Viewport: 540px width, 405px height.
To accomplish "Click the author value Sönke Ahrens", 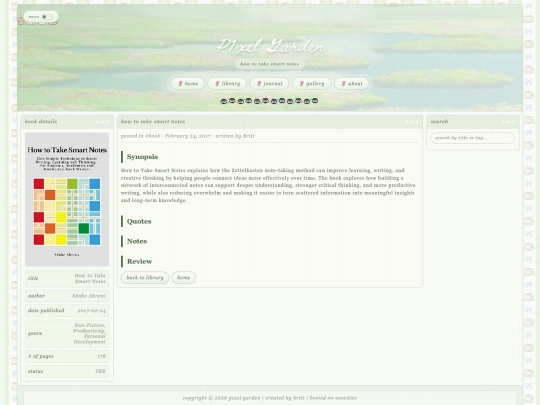I will point(89,296).
